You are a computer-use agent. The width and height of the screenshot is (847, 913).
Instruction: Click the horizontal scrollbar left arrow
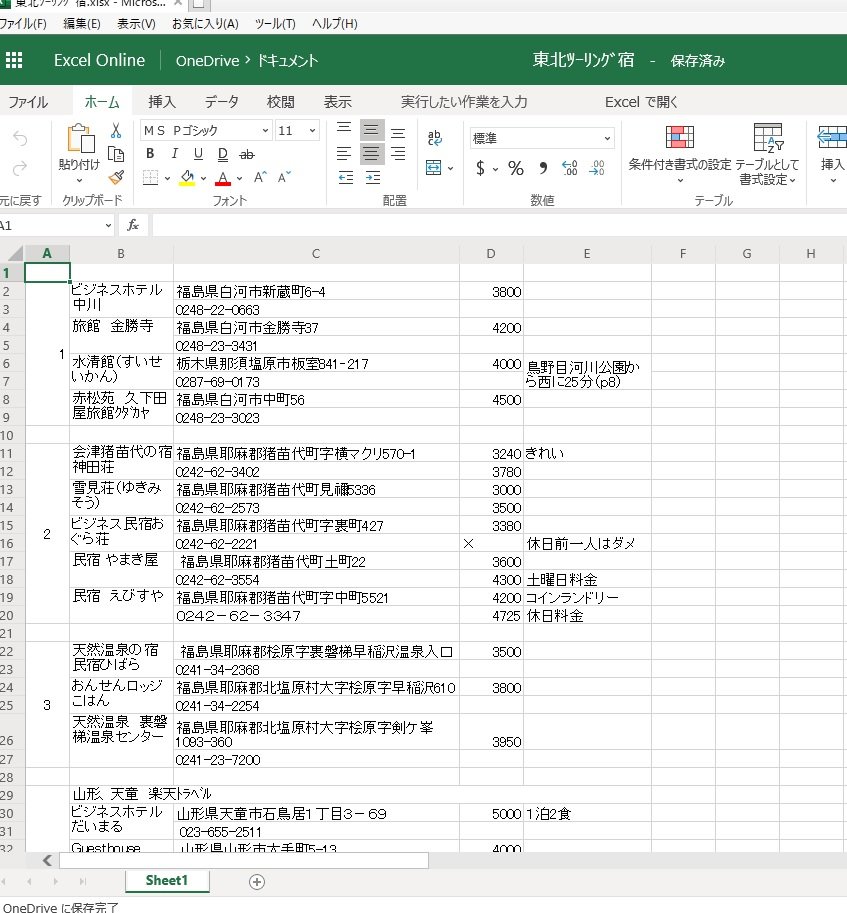click(x=48, y=860)
